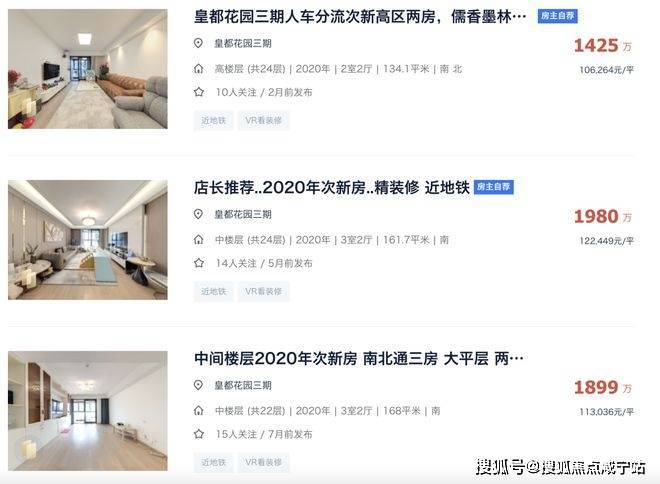Click VR看装修 tag under 1899万 listing
The width and height of the screenshot is (660, 484).
click(x=263, y=463)
